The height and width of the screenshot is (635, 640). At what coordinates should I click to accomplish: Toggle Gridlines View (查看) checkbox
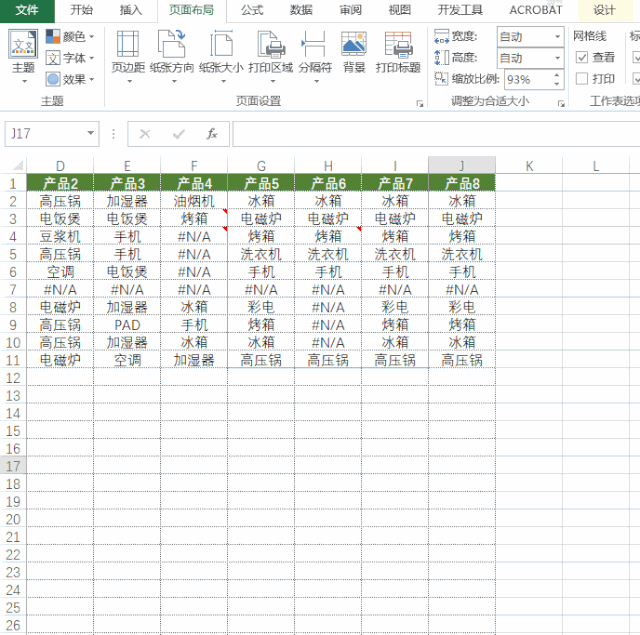click(582, 57)
